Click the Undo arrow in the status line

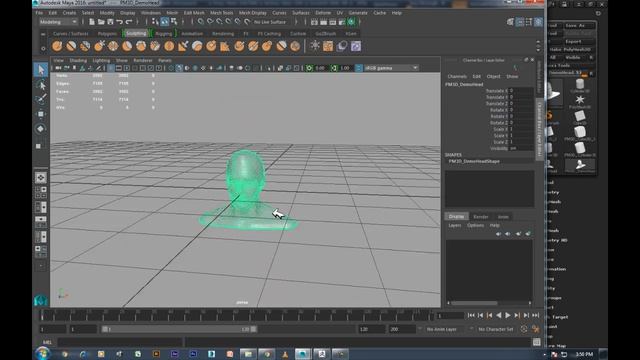tap(120, 22)
